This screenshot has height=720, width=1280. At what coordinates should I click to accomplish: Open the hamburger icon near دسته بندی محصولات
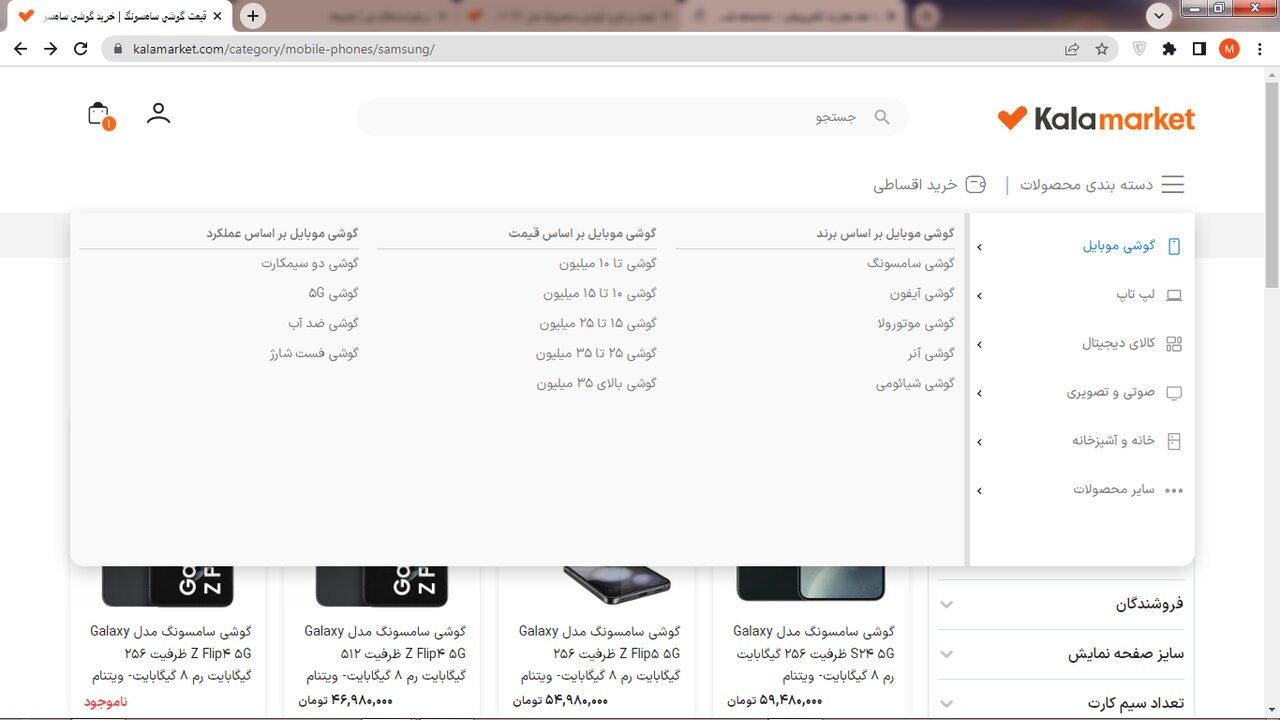(x=1172, y=184)
